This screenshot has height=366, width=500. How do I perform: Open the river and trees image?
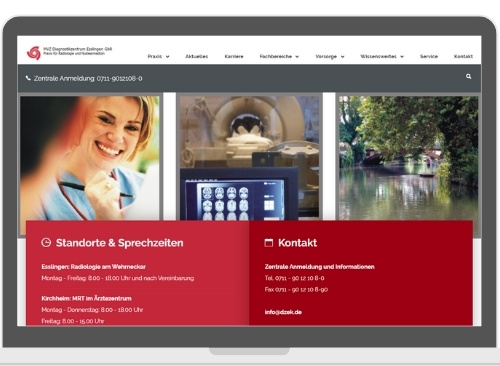click(x=408, y=158)
